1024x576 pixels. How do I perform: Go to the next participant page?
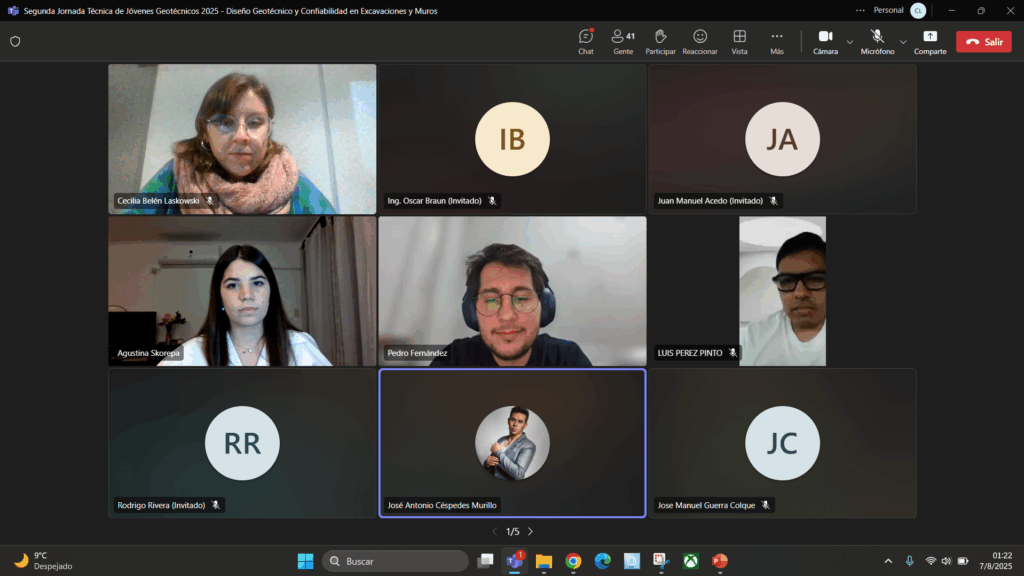click(x=530, y=532)
